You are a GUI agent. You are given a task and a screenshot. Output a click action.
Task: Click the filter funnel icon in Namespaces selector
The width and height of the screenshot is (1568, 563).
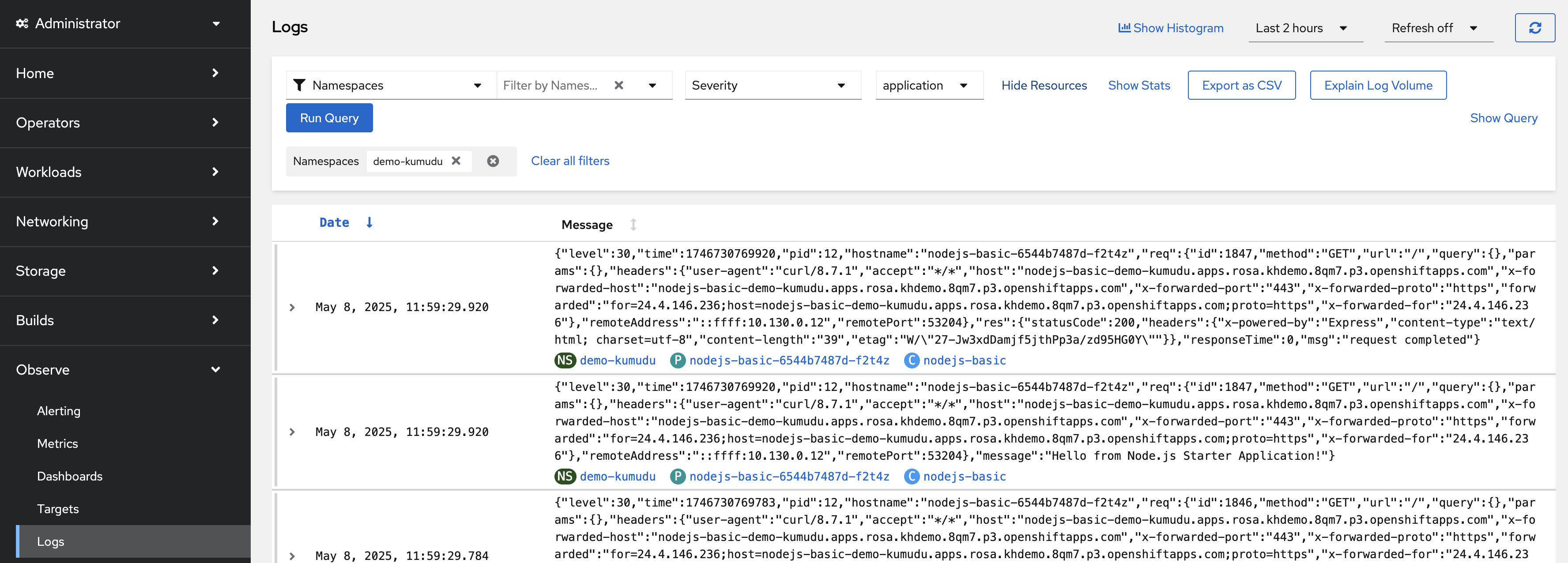(299, 85)
